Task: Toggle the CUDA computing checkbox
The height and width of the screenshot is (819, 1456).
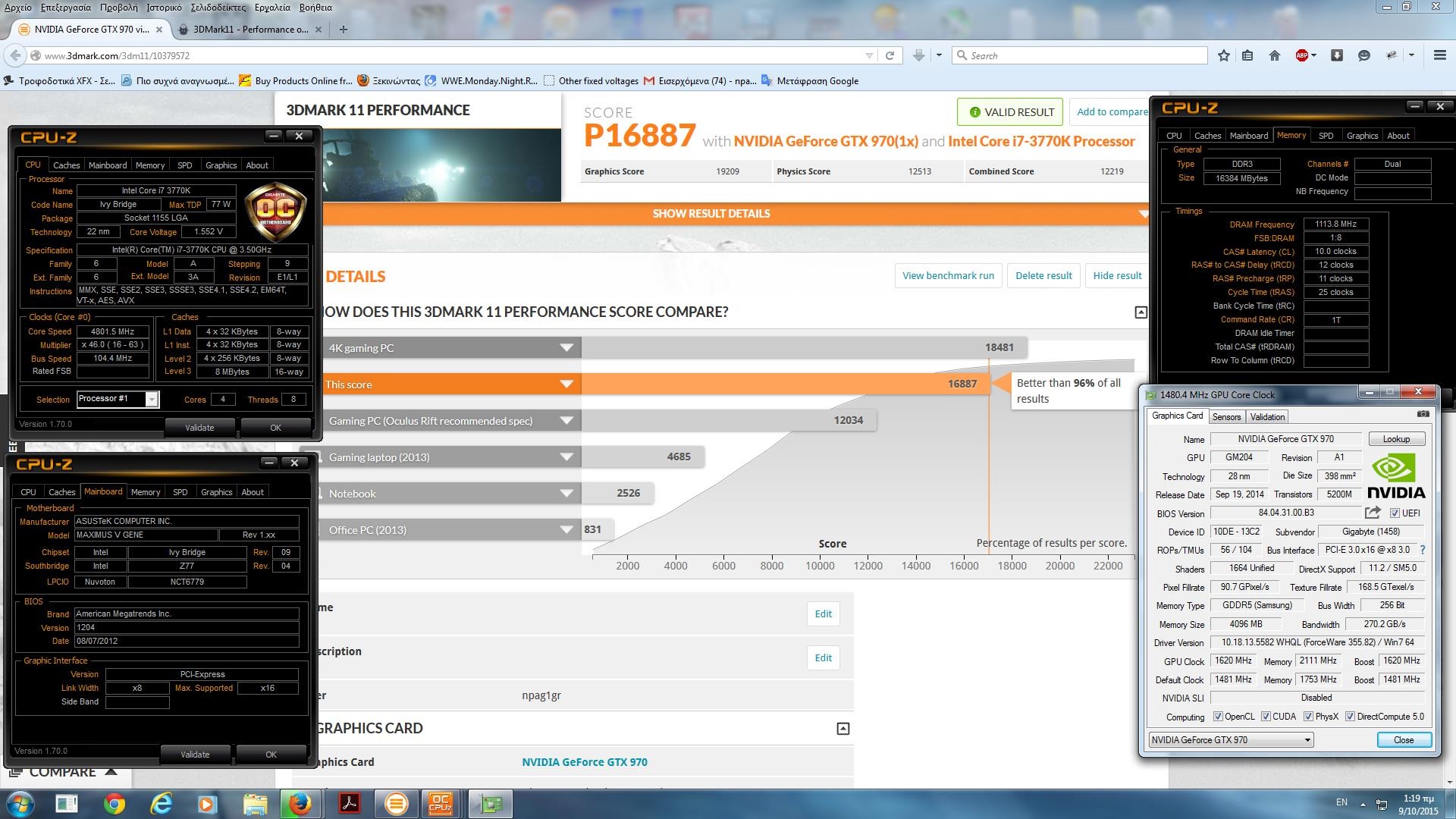Action: pos(1266,717)
